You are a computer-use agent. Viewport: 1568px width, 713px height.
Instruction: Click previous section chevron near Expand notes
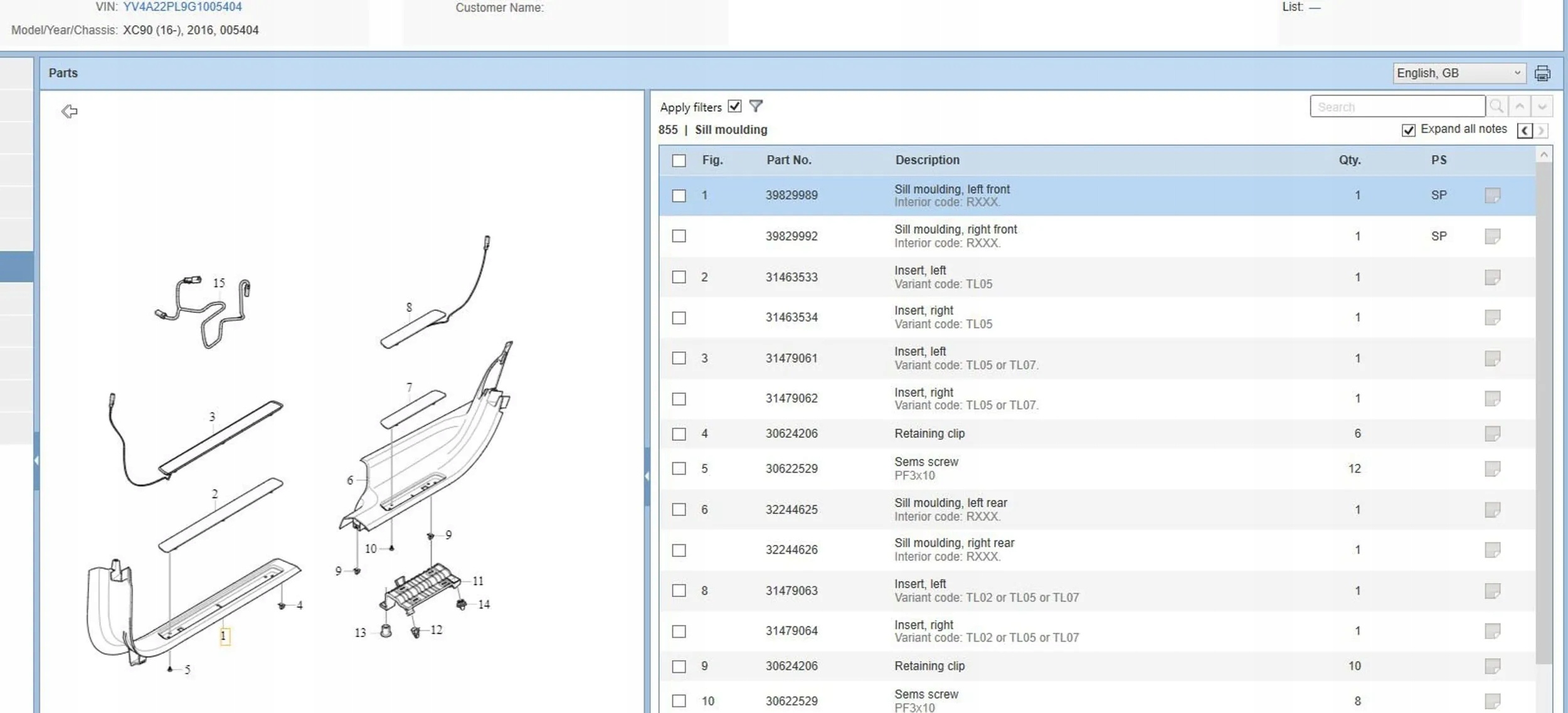(1525, 130)
